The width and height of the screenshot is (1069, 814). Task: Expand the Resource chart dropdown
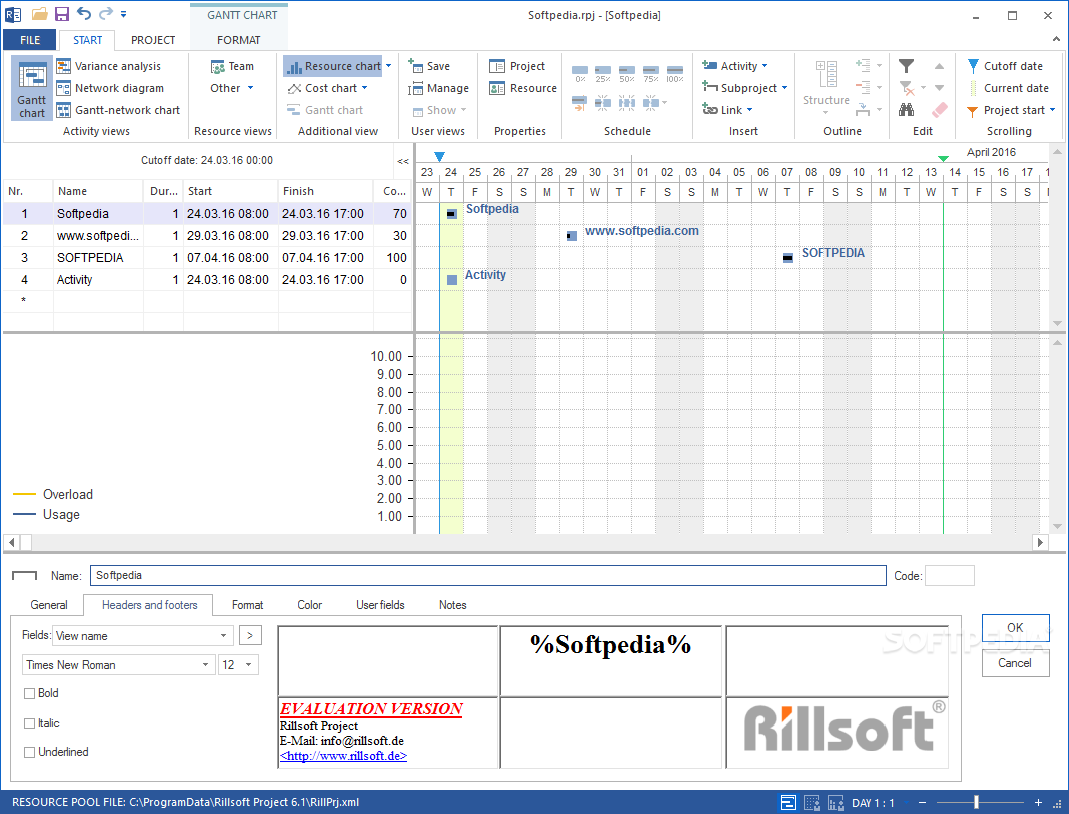click(389, 66)
